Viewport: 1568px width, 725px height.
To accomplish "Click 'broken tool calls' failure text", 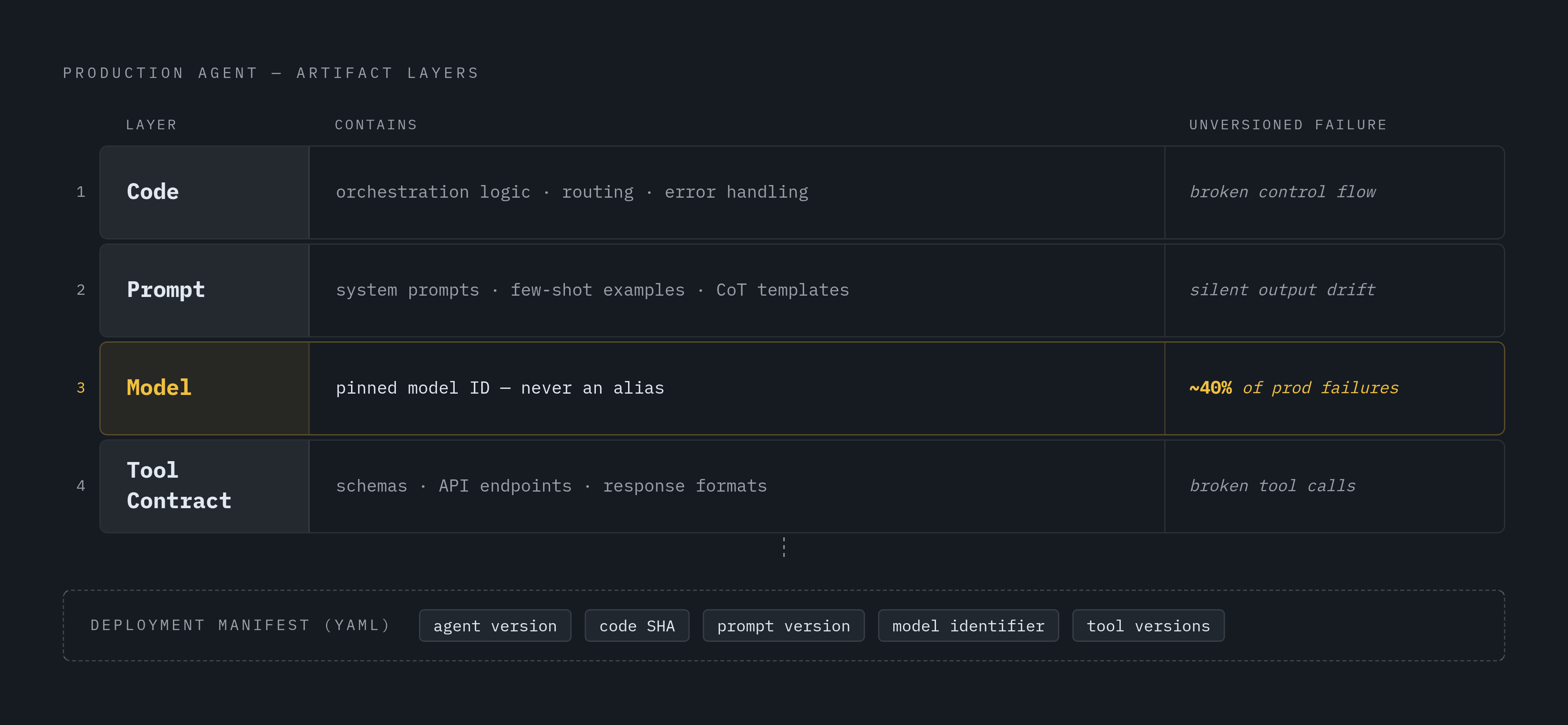I will (1273, 486).
